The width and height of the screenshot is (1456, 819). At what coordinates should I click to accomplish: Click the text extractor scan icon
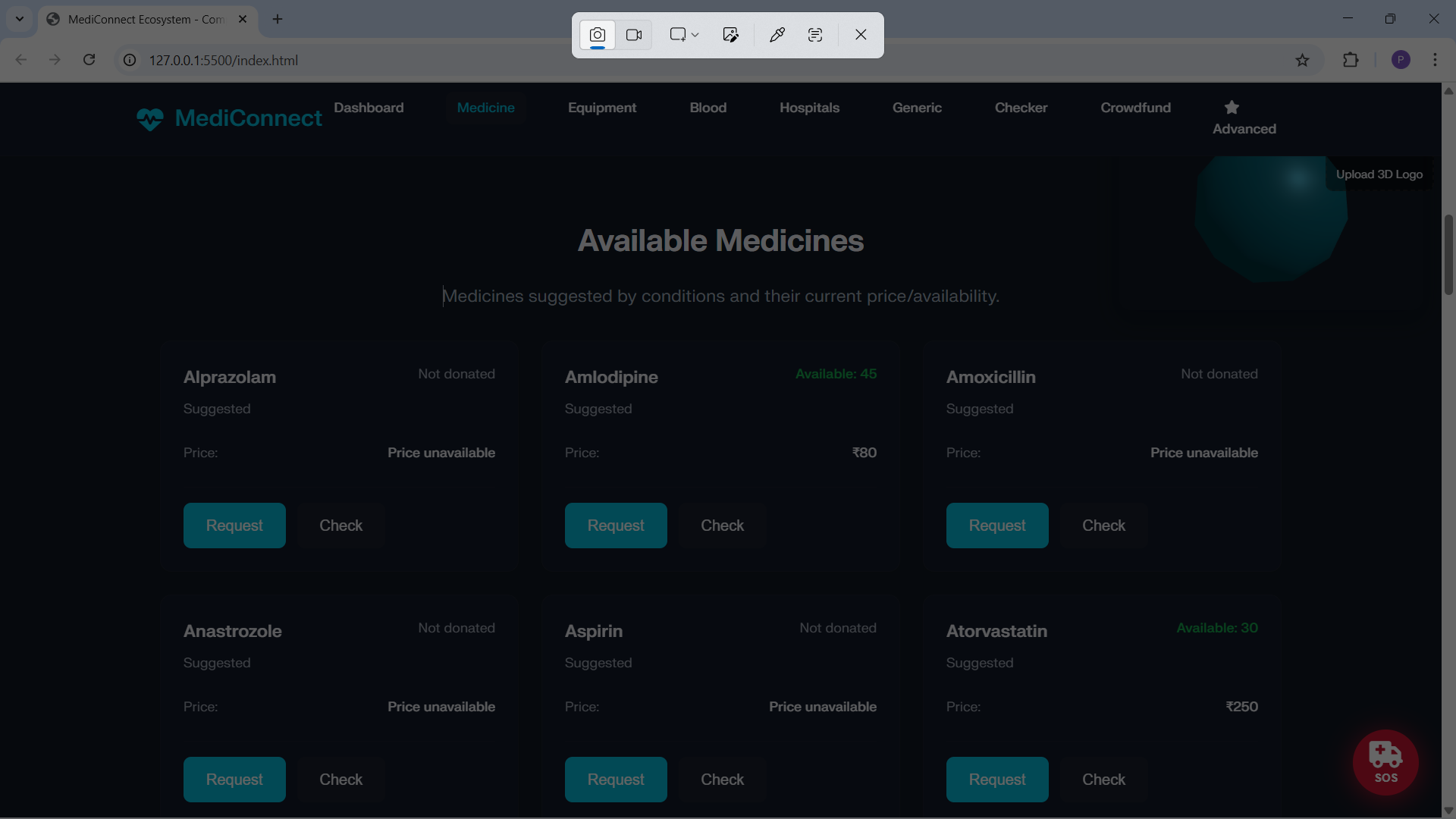[815, 35]
